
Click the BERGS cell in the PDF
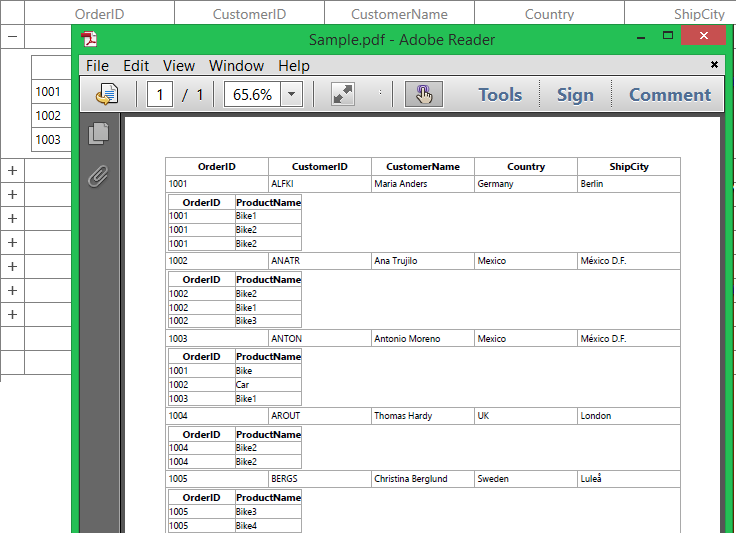pos(320,479)
